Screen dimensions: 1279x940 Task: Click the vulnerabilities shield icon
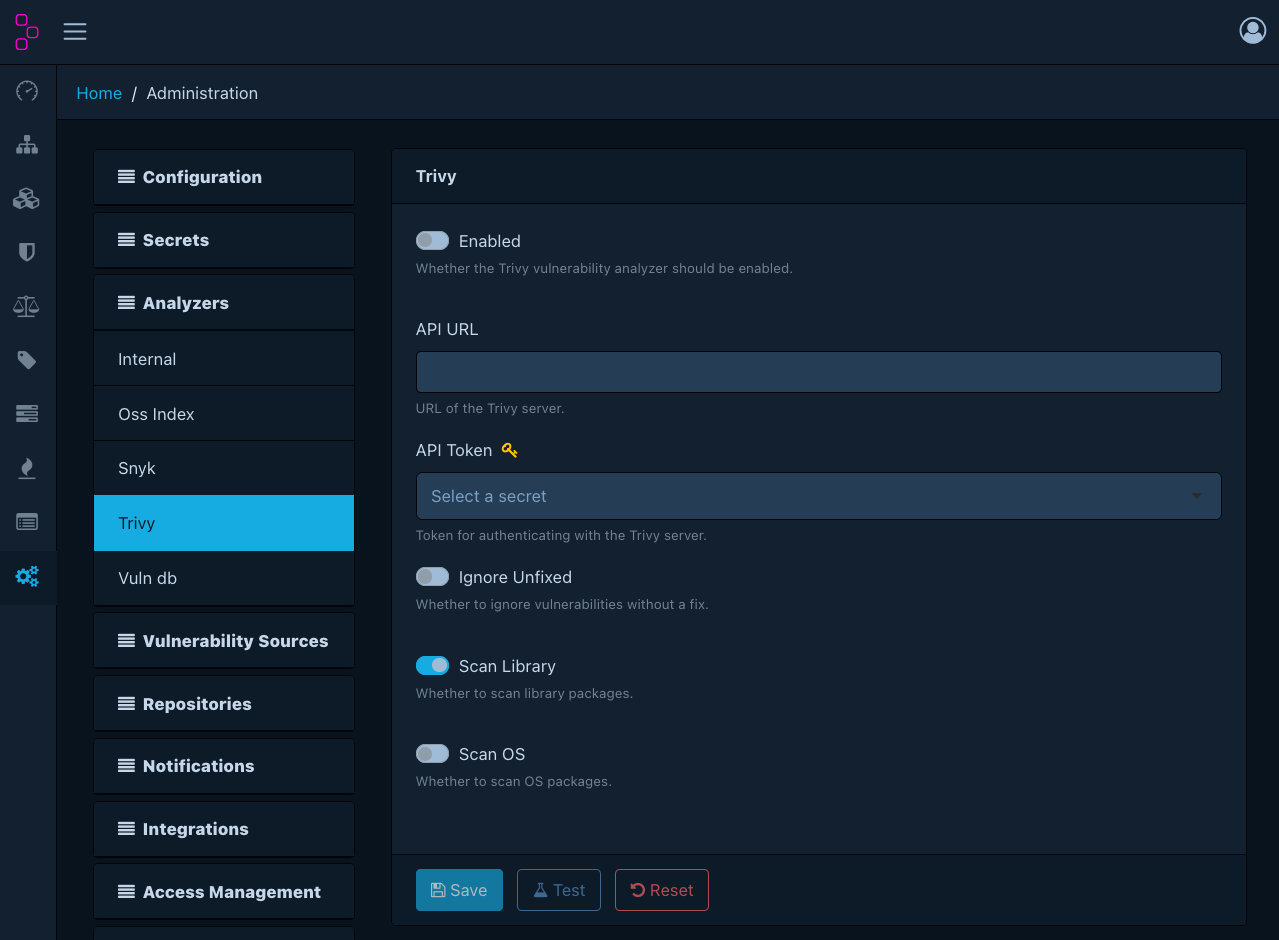27,251
